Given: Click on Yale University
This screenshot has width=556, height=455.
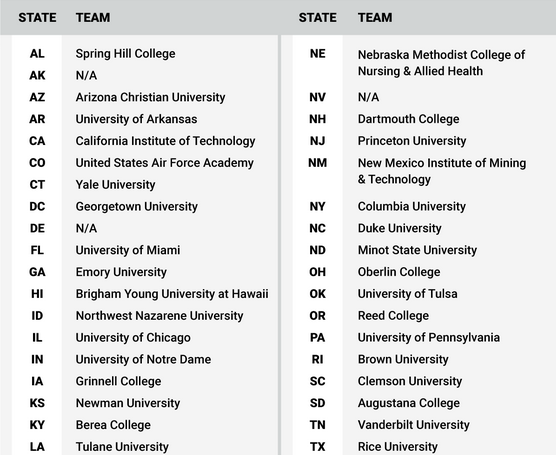Looking at the screenshot, I should click(x=115, y=184).
